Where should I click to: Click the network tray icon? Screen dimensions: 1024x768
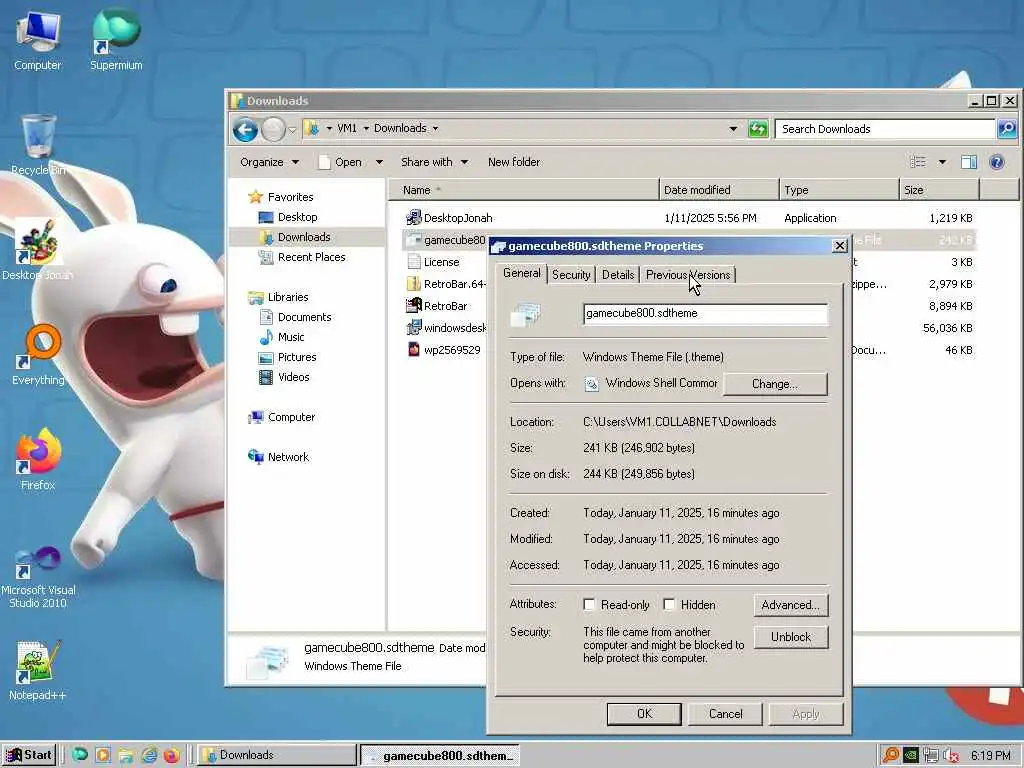coord(931,756)
